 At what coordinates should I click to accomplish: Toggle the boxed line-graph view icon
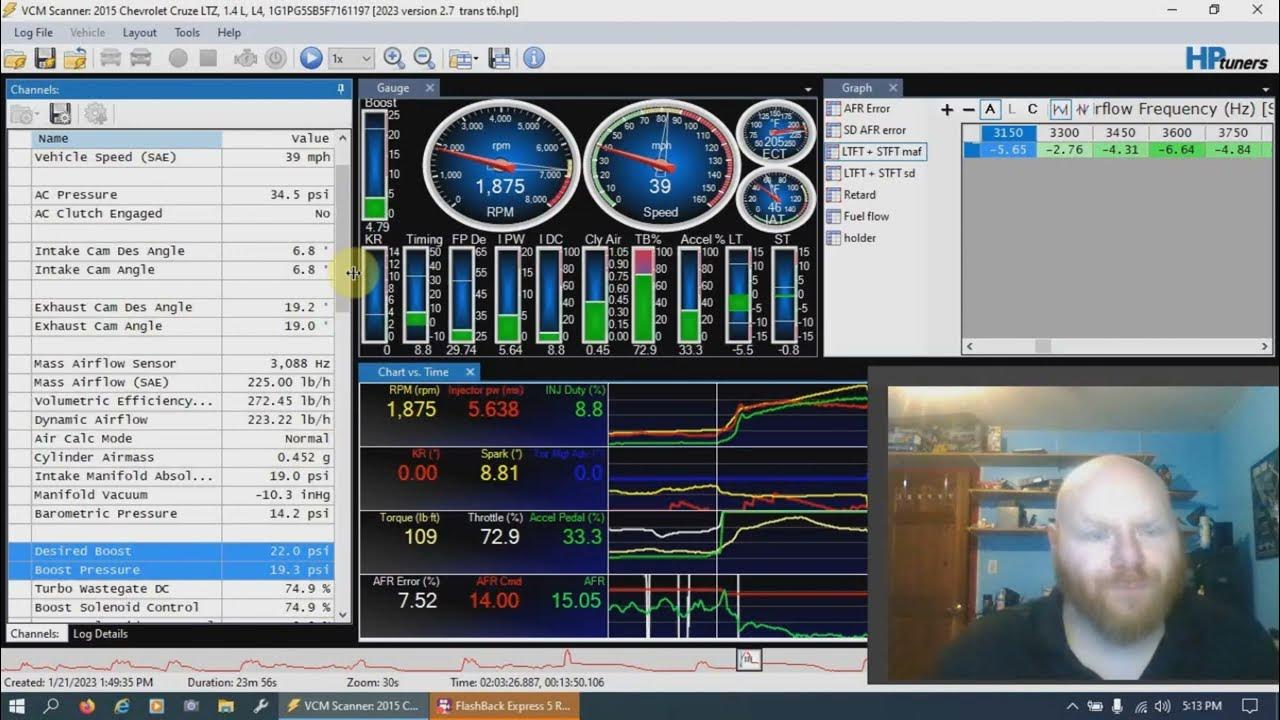coord(1060,109)
